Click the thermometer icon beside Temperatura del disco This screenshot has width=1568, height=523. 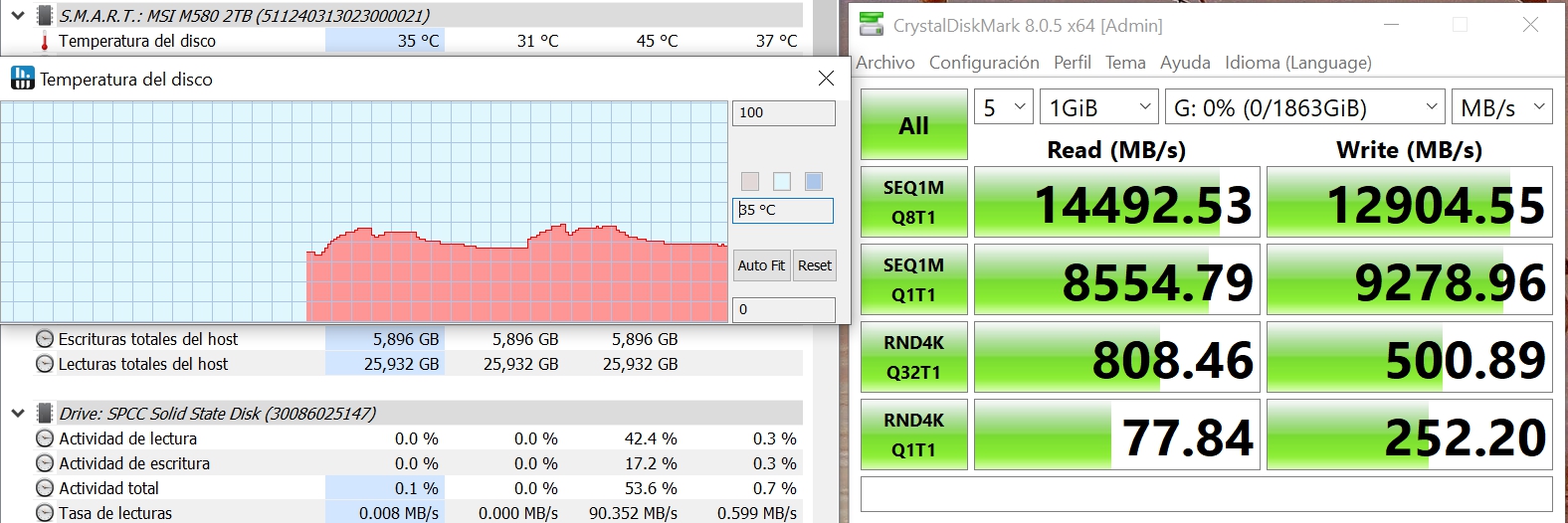click(x=45, y=41)
